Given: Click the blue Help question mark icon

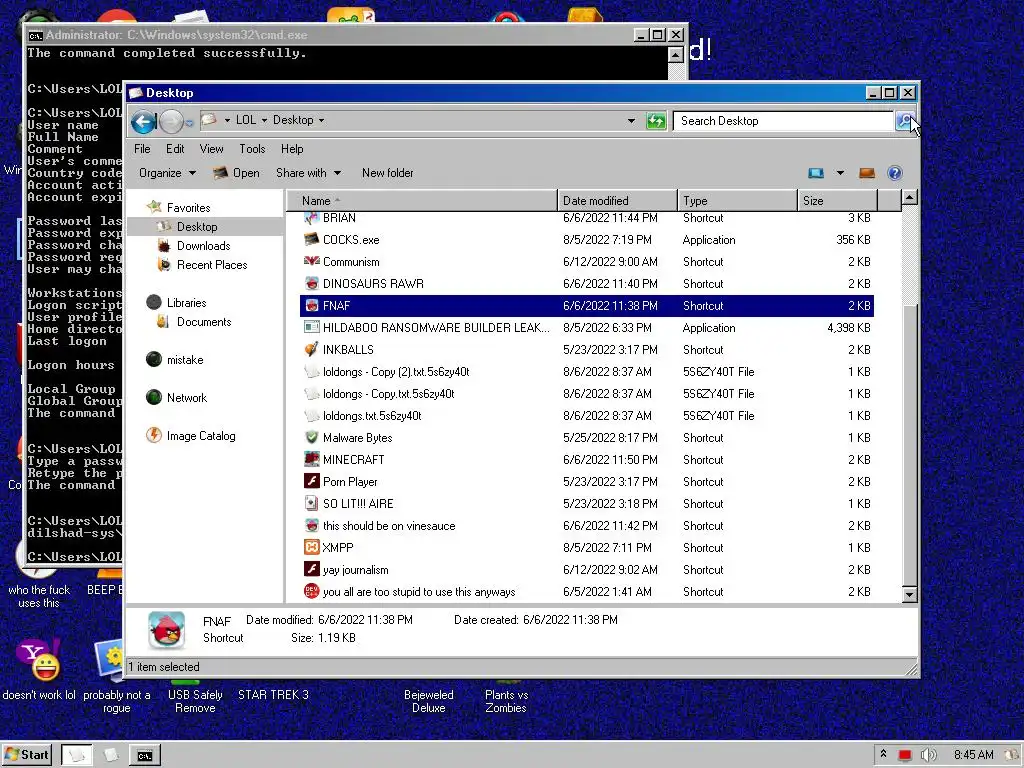Looking at the screenshot, I should tap(895, 173).
